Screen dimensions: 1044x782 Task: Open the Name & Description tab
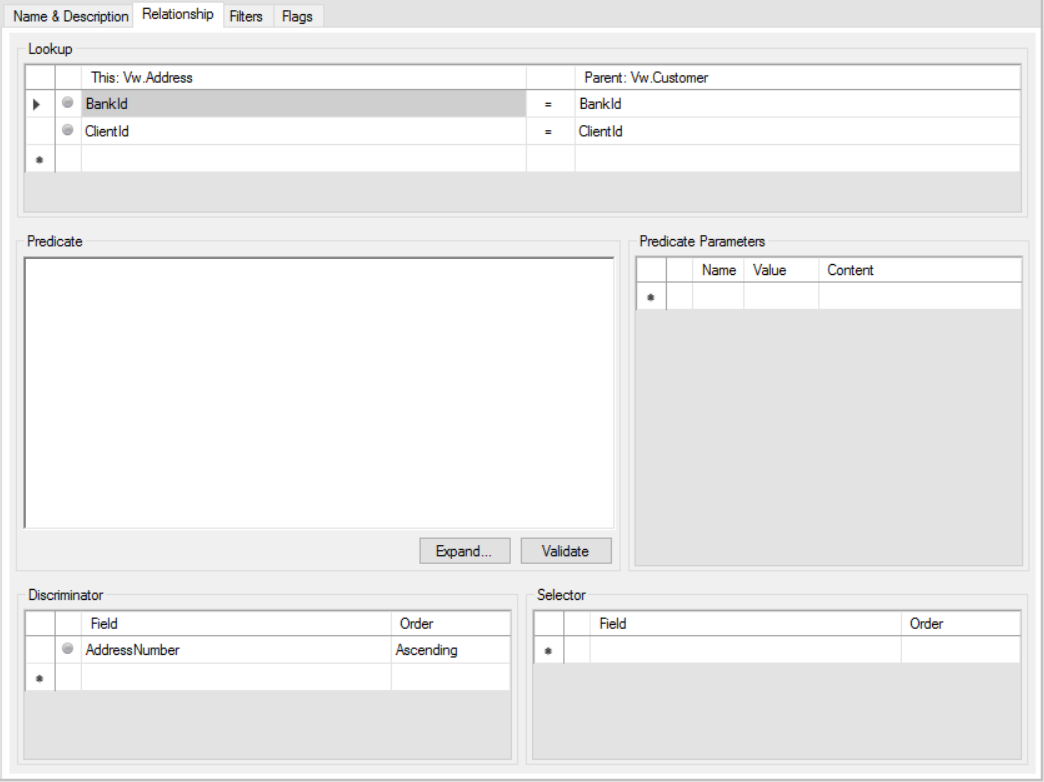coord(65,14)
